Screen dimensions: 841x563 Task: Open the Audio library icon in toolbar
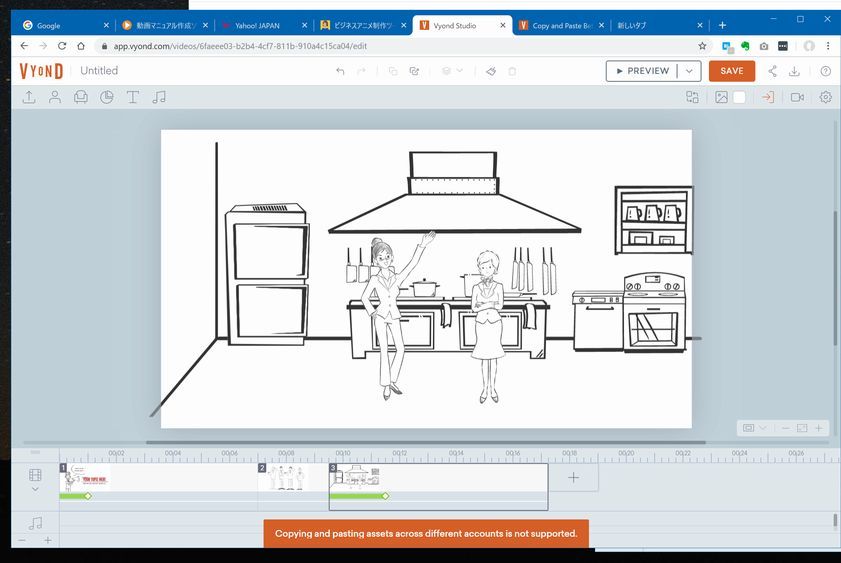point(159,97)
